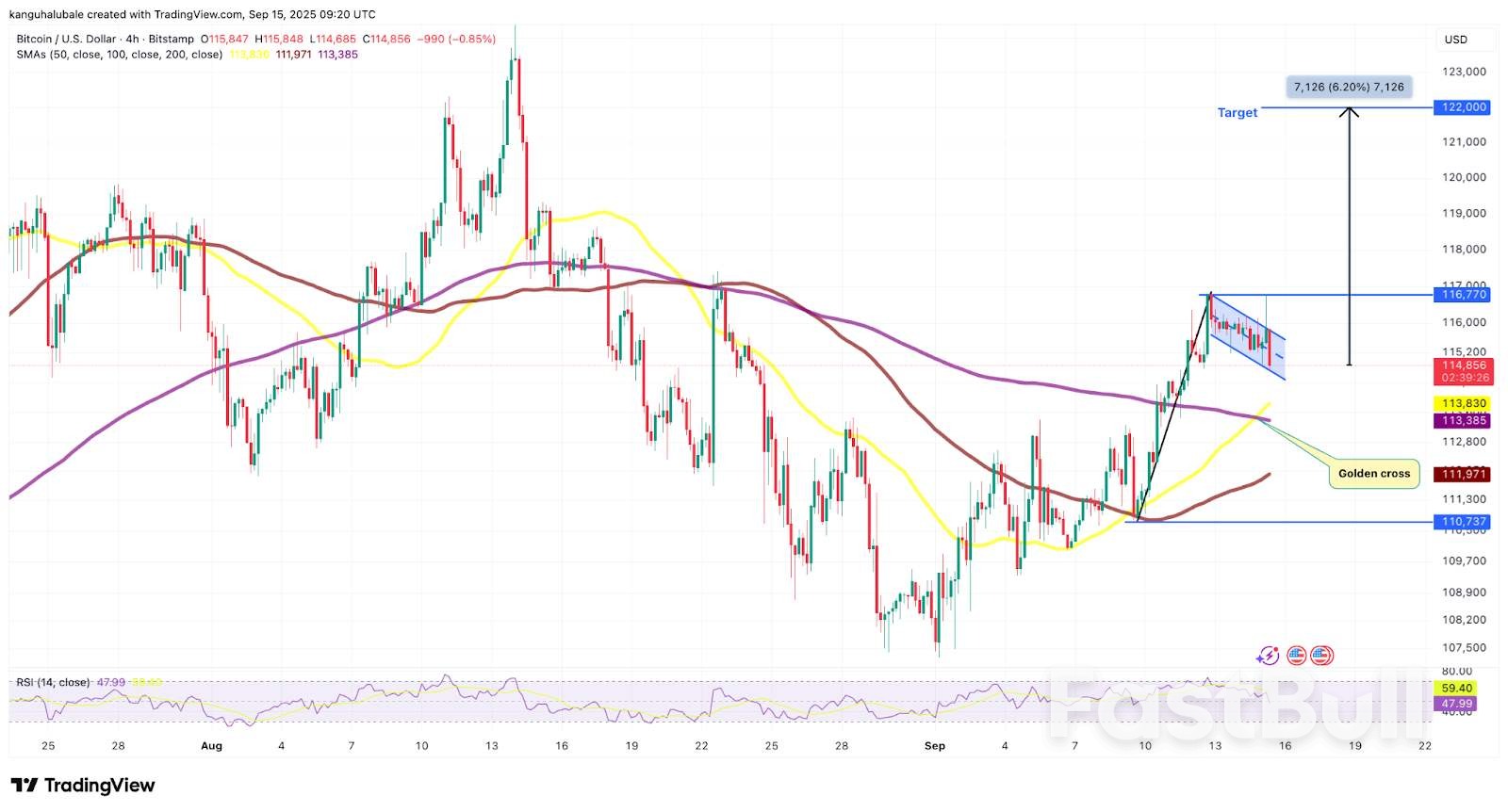
Task: Click the Bitcoin / U.S. Dollar symbol title
Action: click(66, 39)
